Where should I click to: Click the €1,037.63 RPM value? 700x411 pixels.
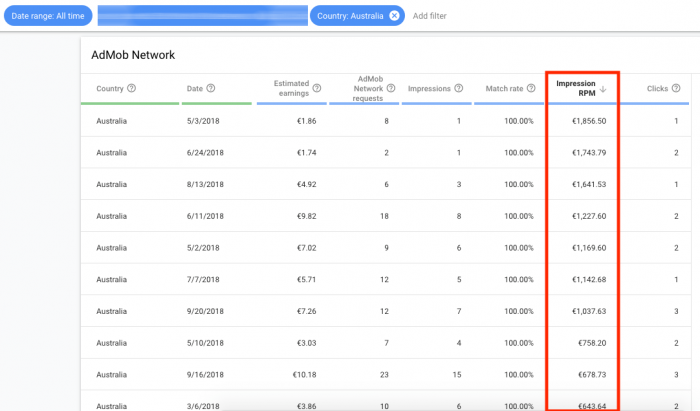(589, 311)
